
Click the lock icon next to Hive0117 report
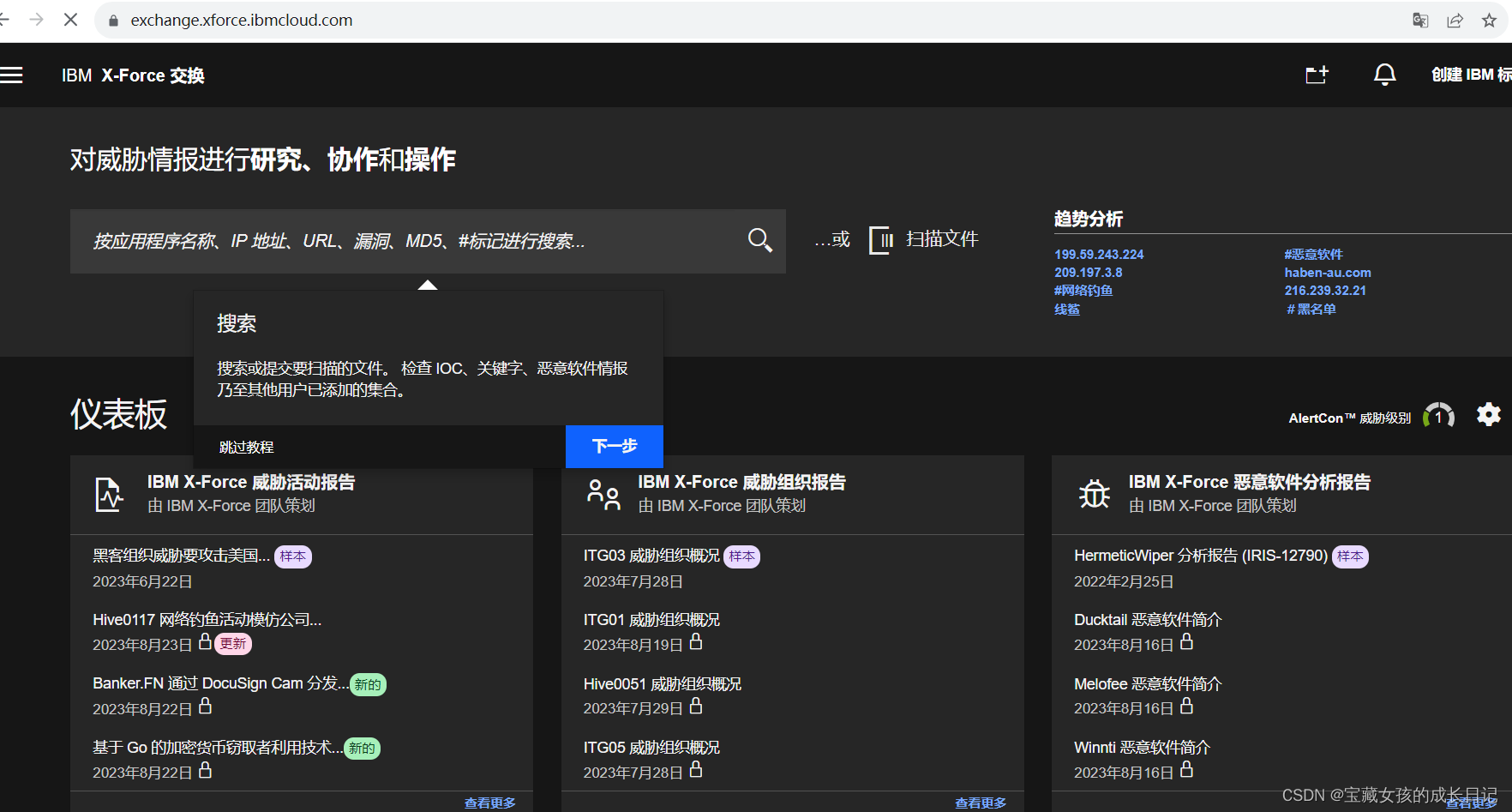point(206,641)
